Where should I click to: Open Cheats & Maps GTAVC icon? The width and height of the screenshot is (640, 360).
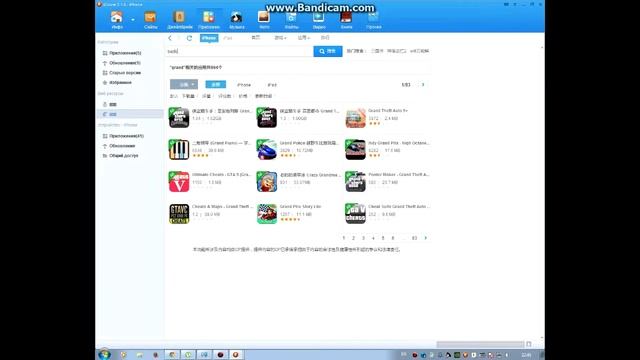[x=179, y=213]
